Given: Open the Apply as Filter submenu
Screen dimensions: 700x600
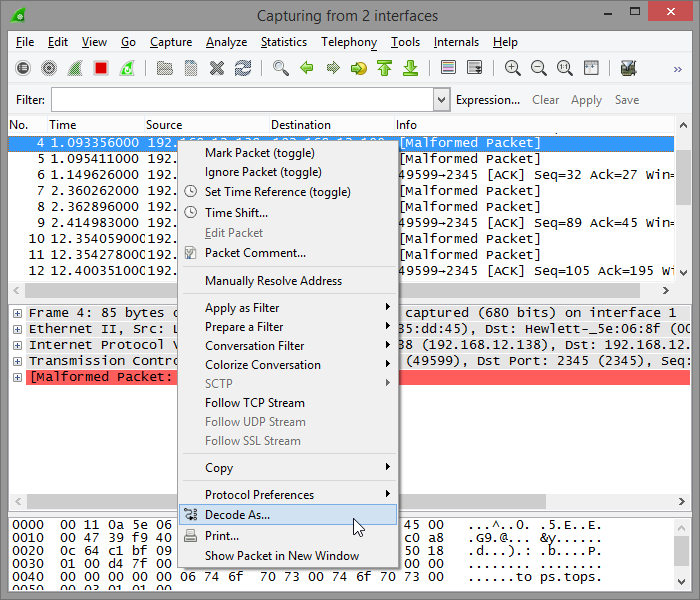Looking at the screenshot, I should (x=288, y=308).
